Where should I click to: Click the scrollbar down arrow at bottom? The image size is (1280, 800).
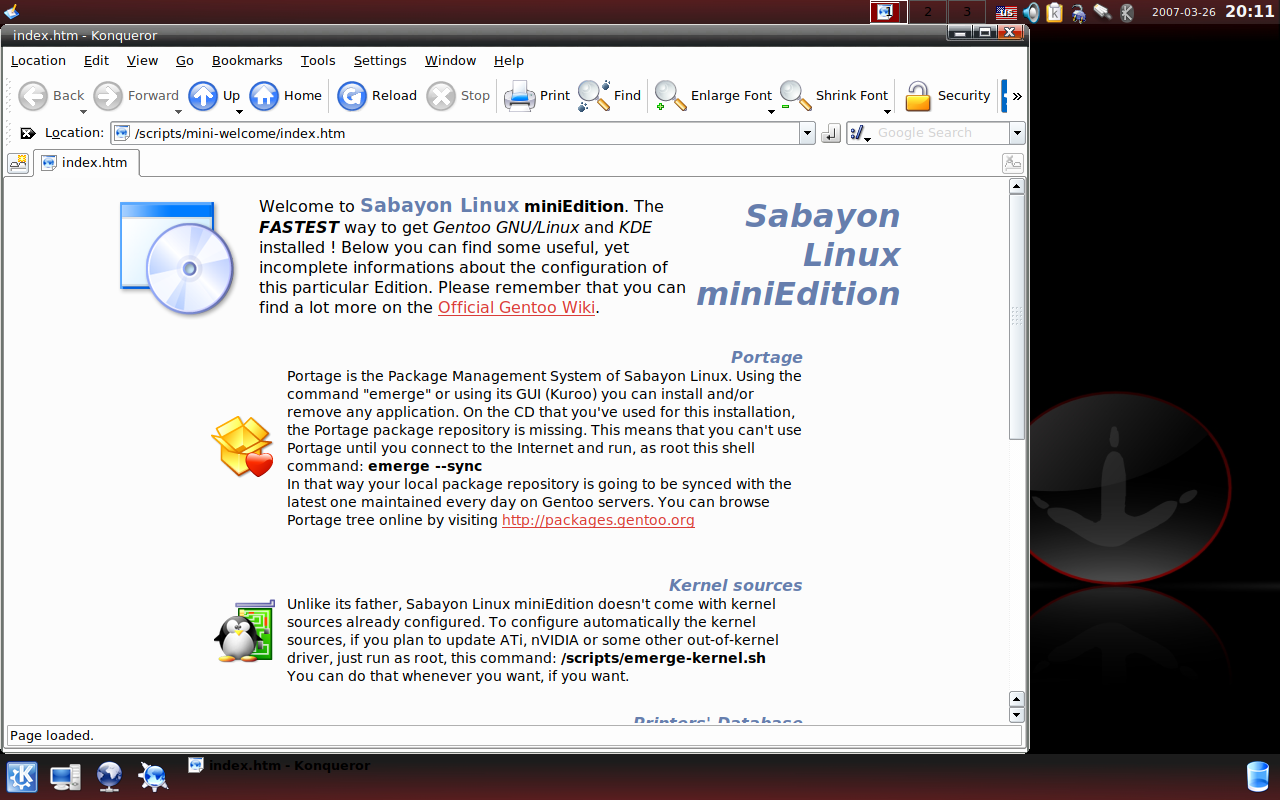pyautogui.click(x=1017, y=715)
